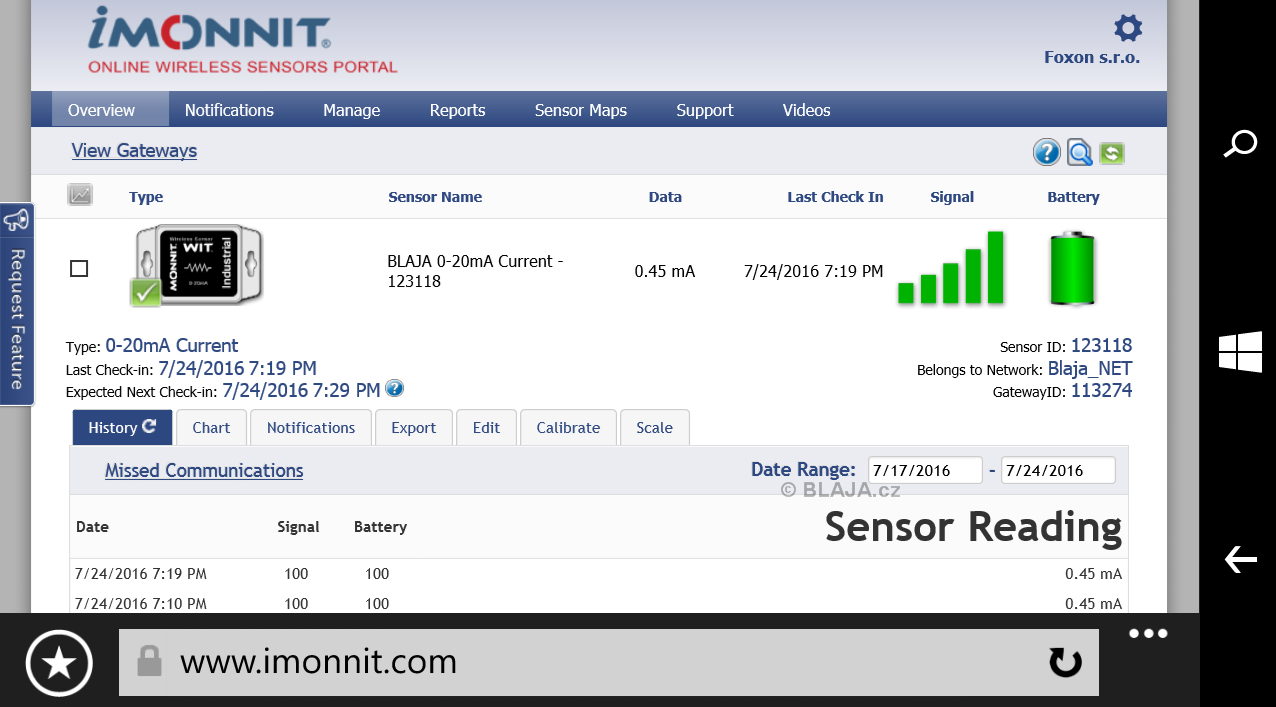The image size is (1276, 707).
Task: Click the Foxon s.r.o. account name
Action: tap(1092, 57)
